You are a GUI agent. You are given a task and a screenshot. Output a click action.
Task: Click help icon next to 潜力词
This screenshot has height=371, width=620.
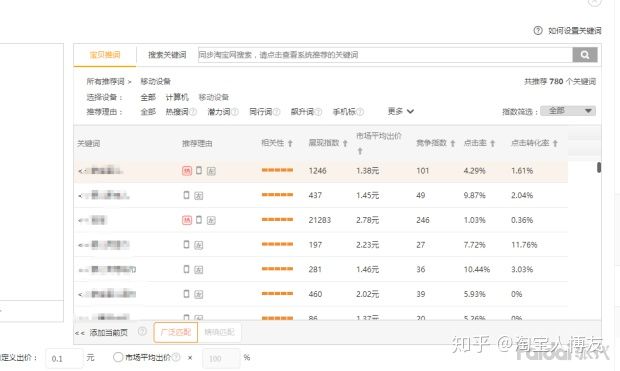(235, 112)
